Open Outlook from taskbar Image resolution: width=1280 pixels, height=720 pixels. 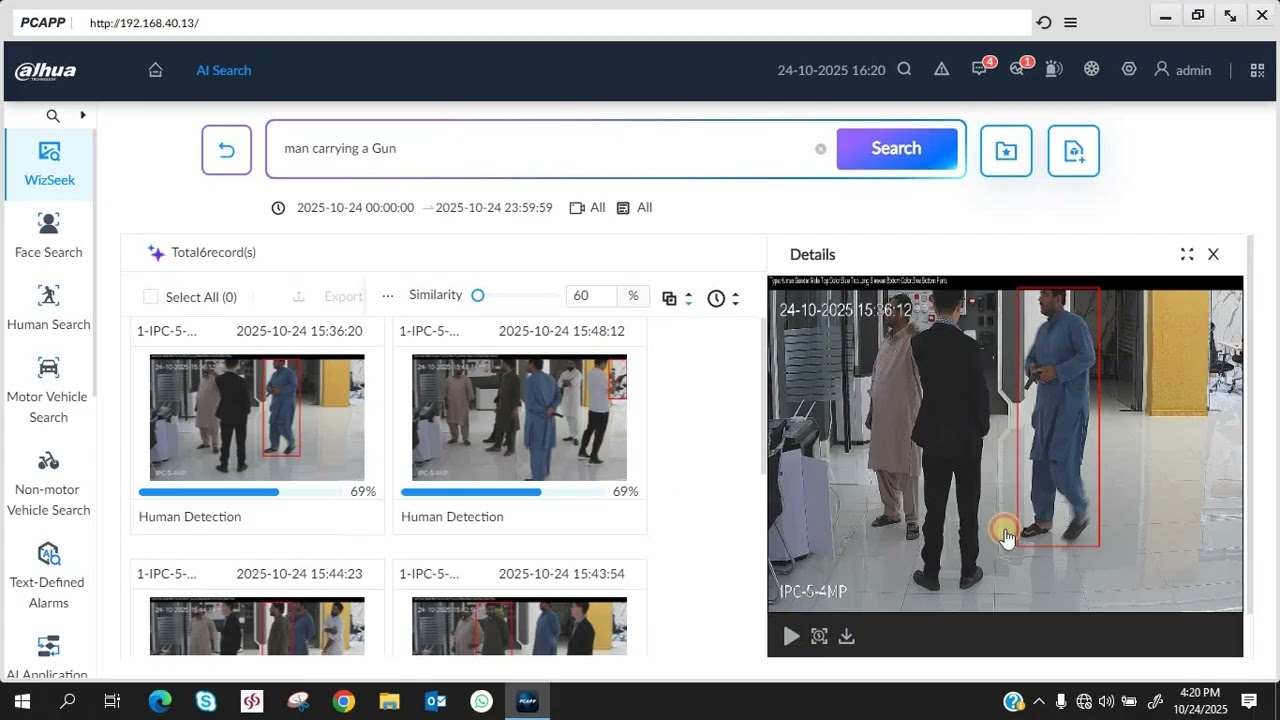[435, 701]
